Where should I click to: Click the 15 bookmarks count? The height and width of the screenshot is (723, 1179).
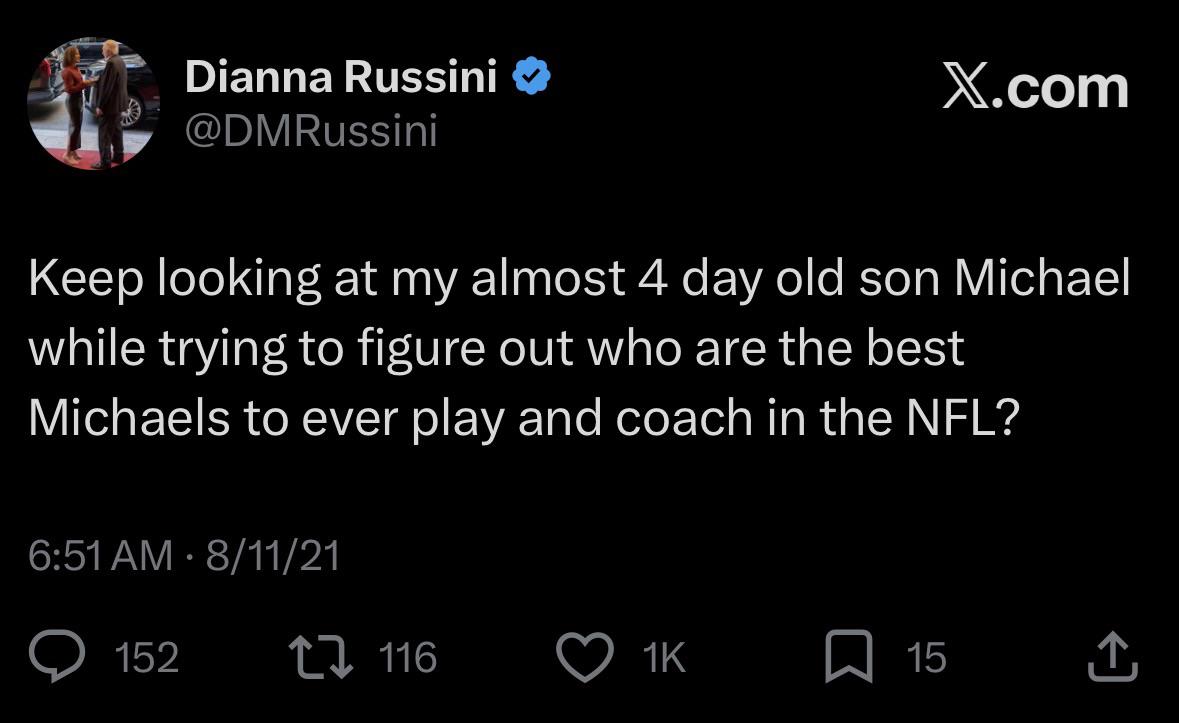(926, 658)
